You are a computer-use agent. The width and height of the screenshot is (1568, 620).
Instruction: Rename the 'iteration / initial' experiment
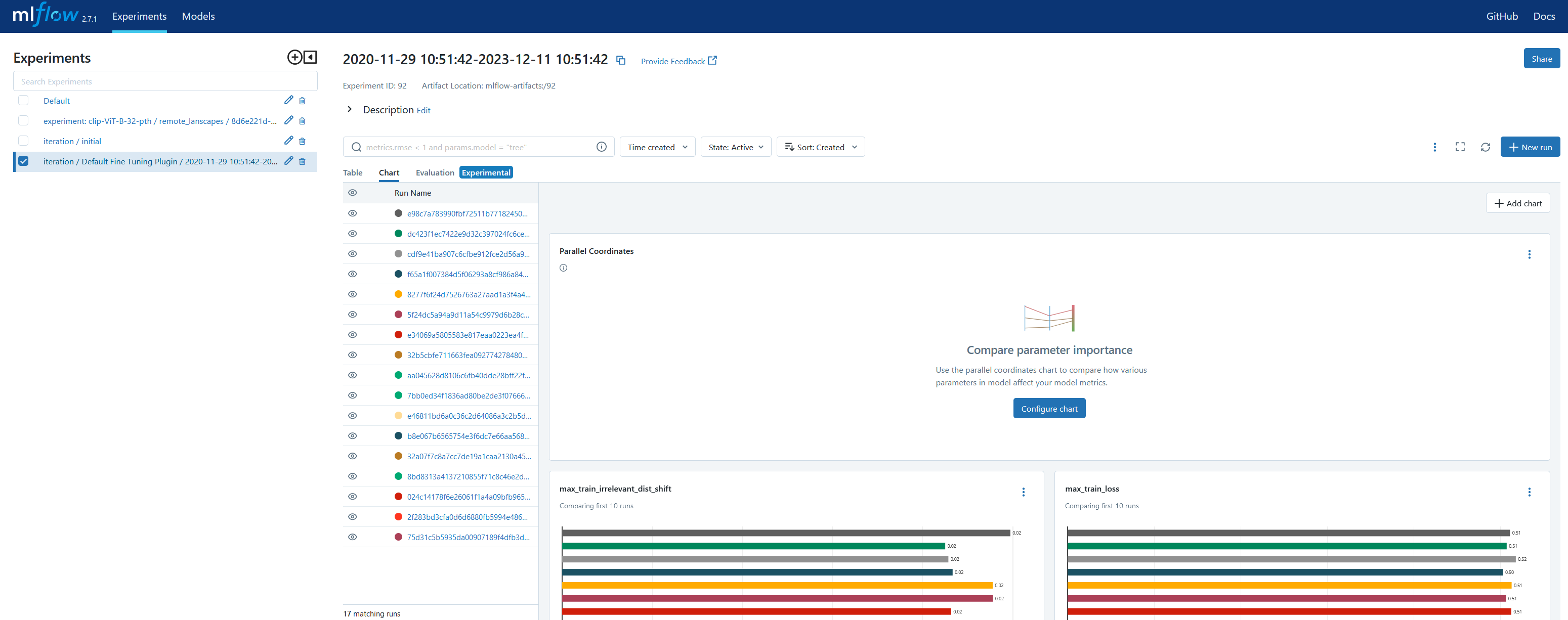pyautogui.click(x=288, y=141)
